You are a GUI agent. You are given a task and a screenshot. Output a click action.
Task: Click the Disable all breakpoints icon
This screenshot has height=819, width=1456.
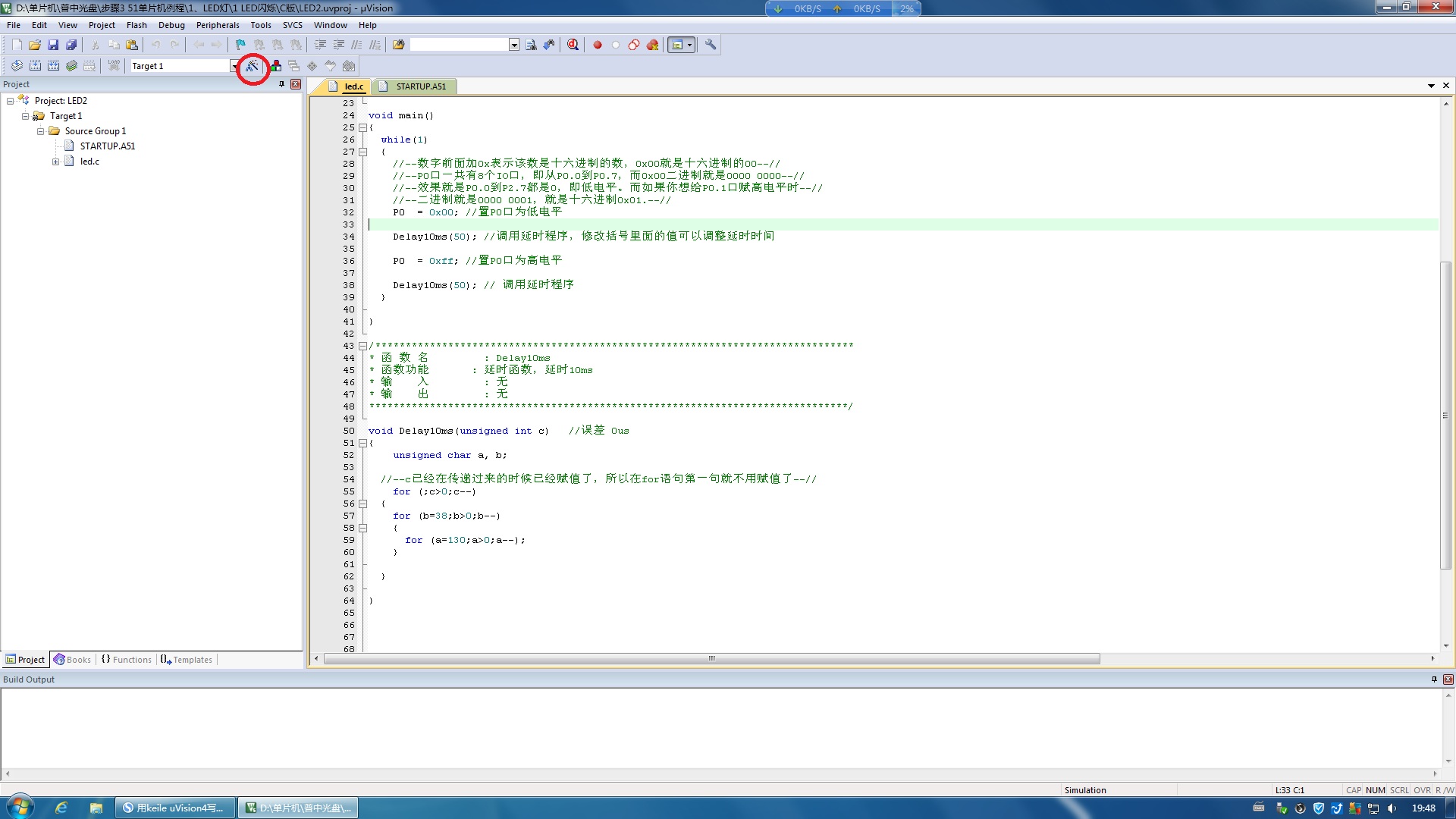(x=634, y=45)
